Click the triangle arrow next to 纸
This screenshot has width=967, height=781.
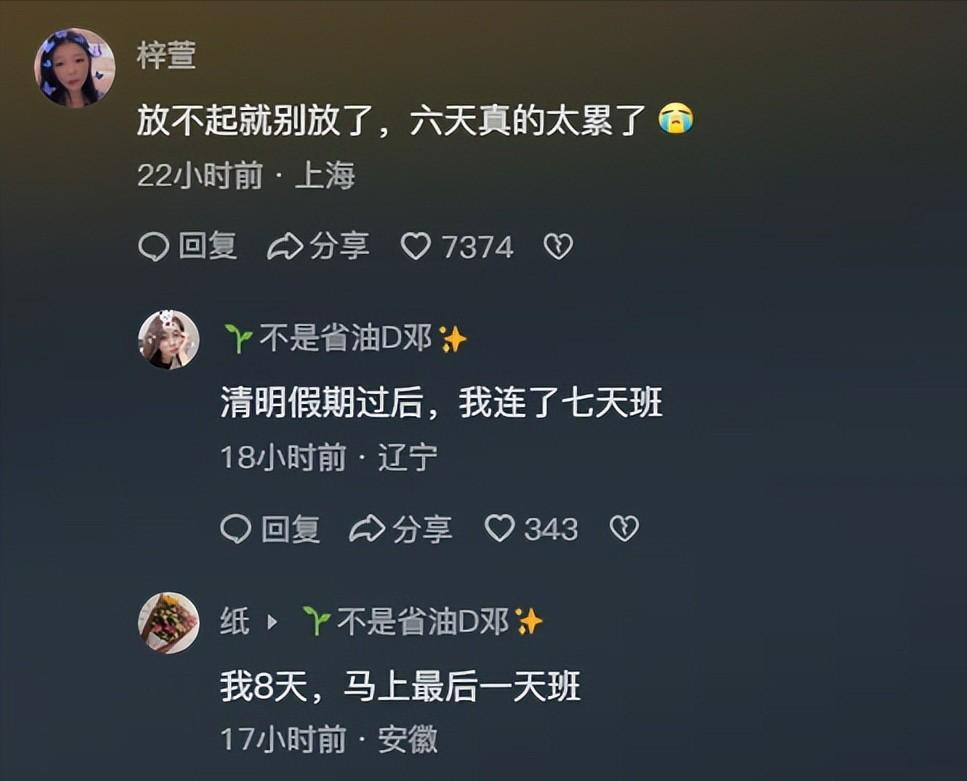(272, 622)
